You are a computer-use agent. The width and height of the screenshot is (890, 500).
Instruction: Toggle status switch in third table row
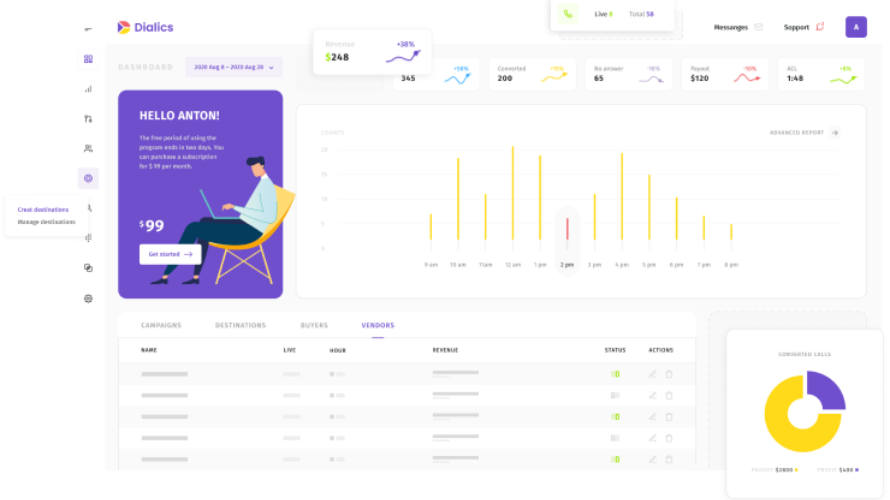click(x=615, y=416)
